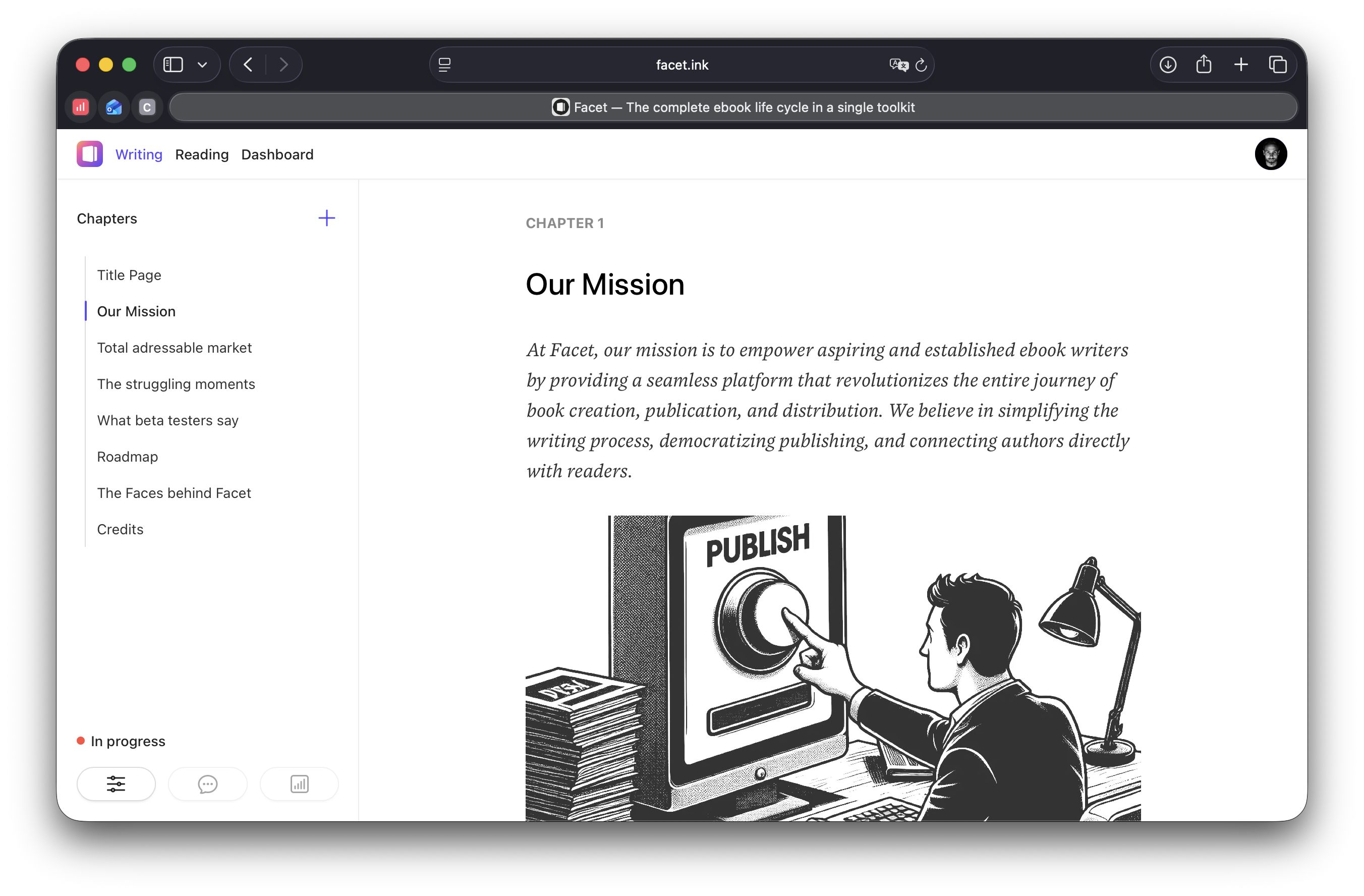
Task: Open chapter settings via the sliders icon
Action: click(116, 783)
